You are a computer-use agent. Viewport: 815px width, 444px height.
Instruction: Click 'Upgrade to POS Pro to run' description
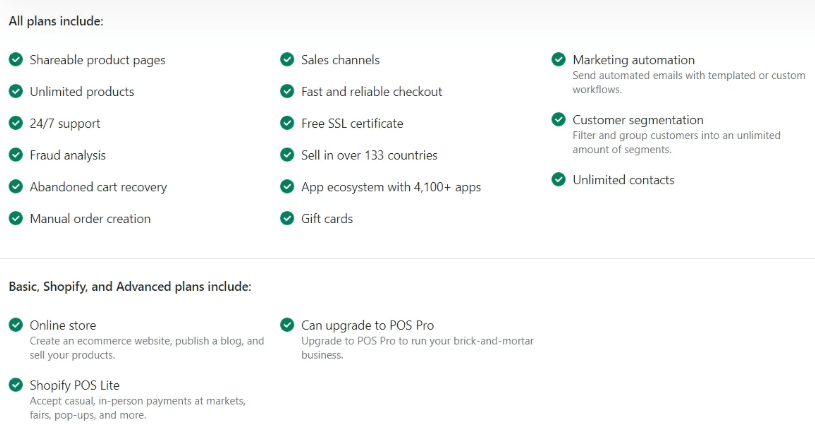417,348
